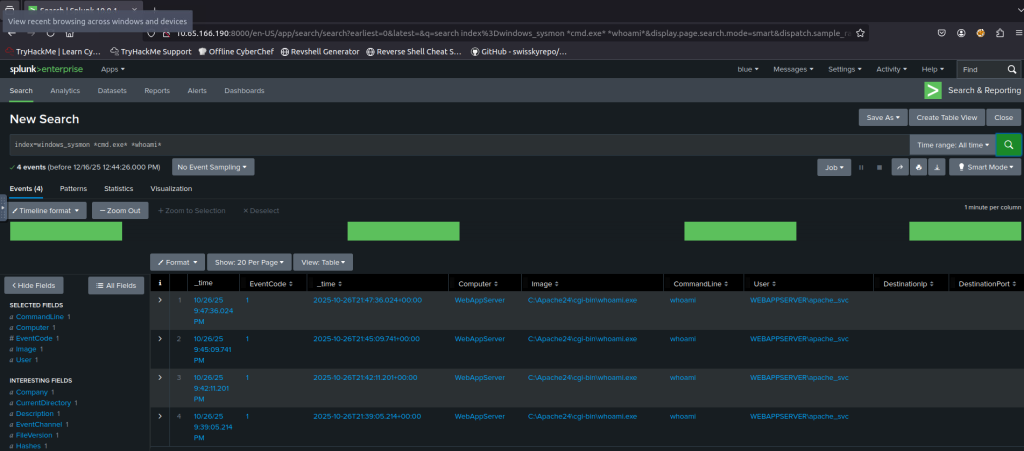Open Search & Reporting app icon

coord(932,90)
